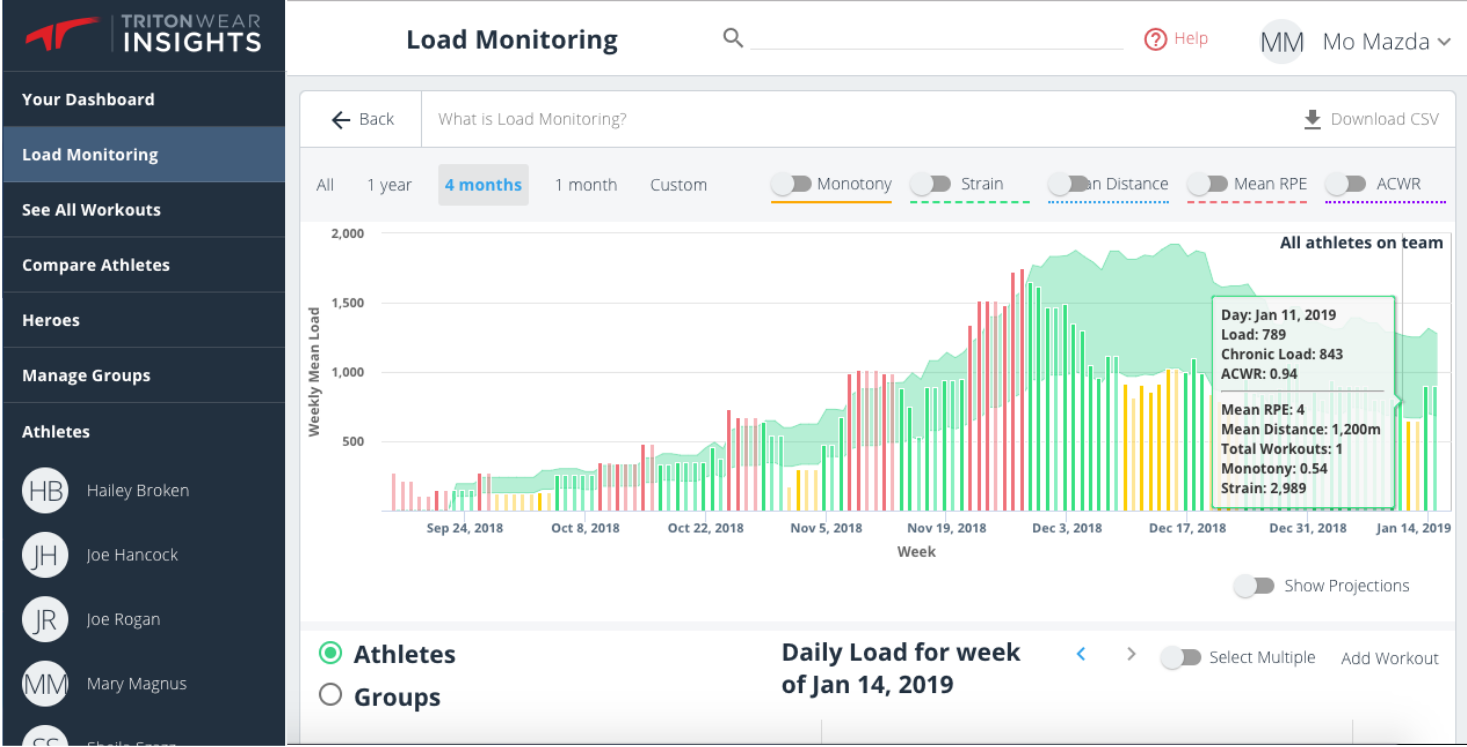Open Joe Rogan's JR avatar
The height and width of the screenshot is (747, 1467).
coord(45,619)
